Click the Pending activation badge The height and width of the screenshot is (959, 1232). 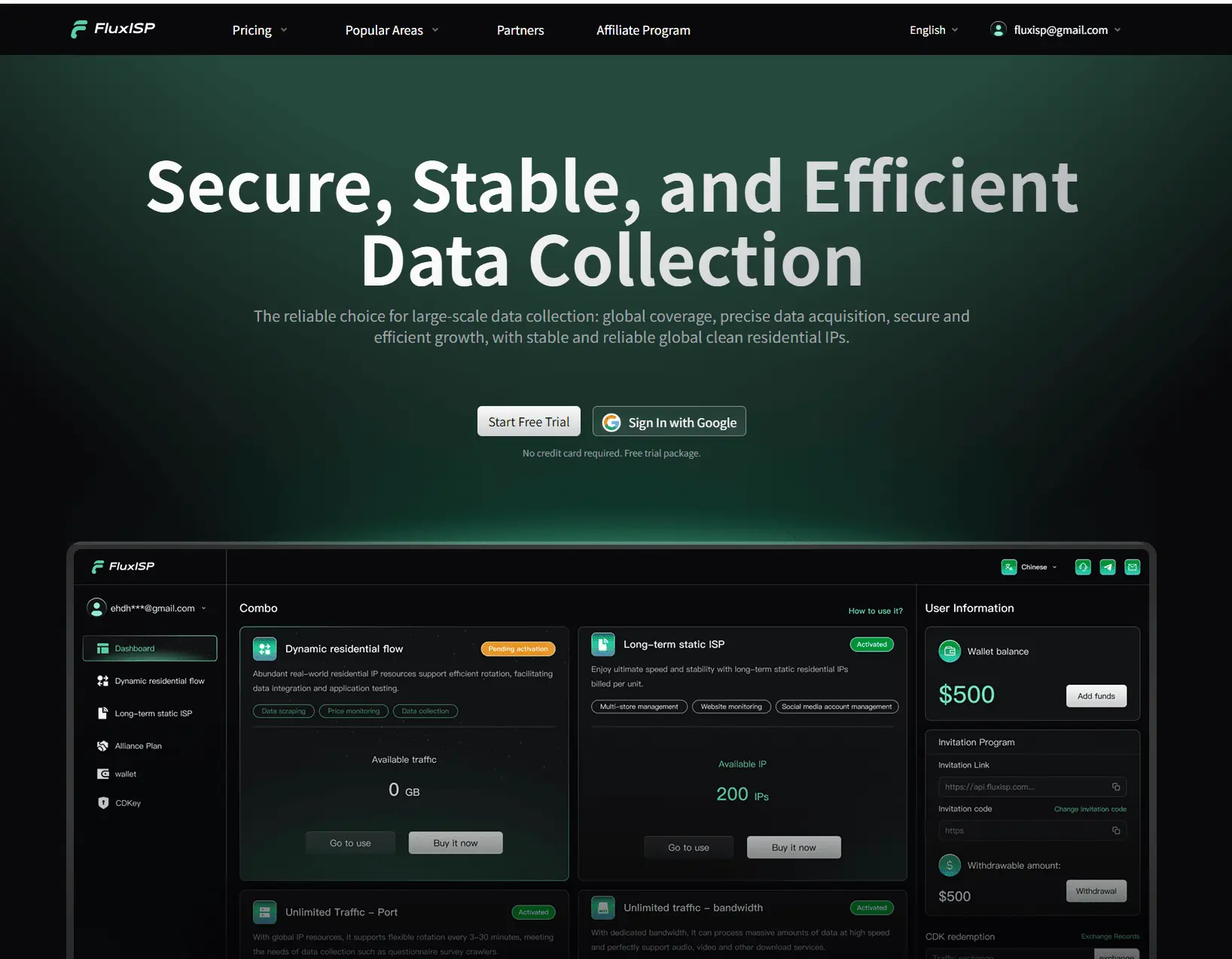click(x=518, y=649)
